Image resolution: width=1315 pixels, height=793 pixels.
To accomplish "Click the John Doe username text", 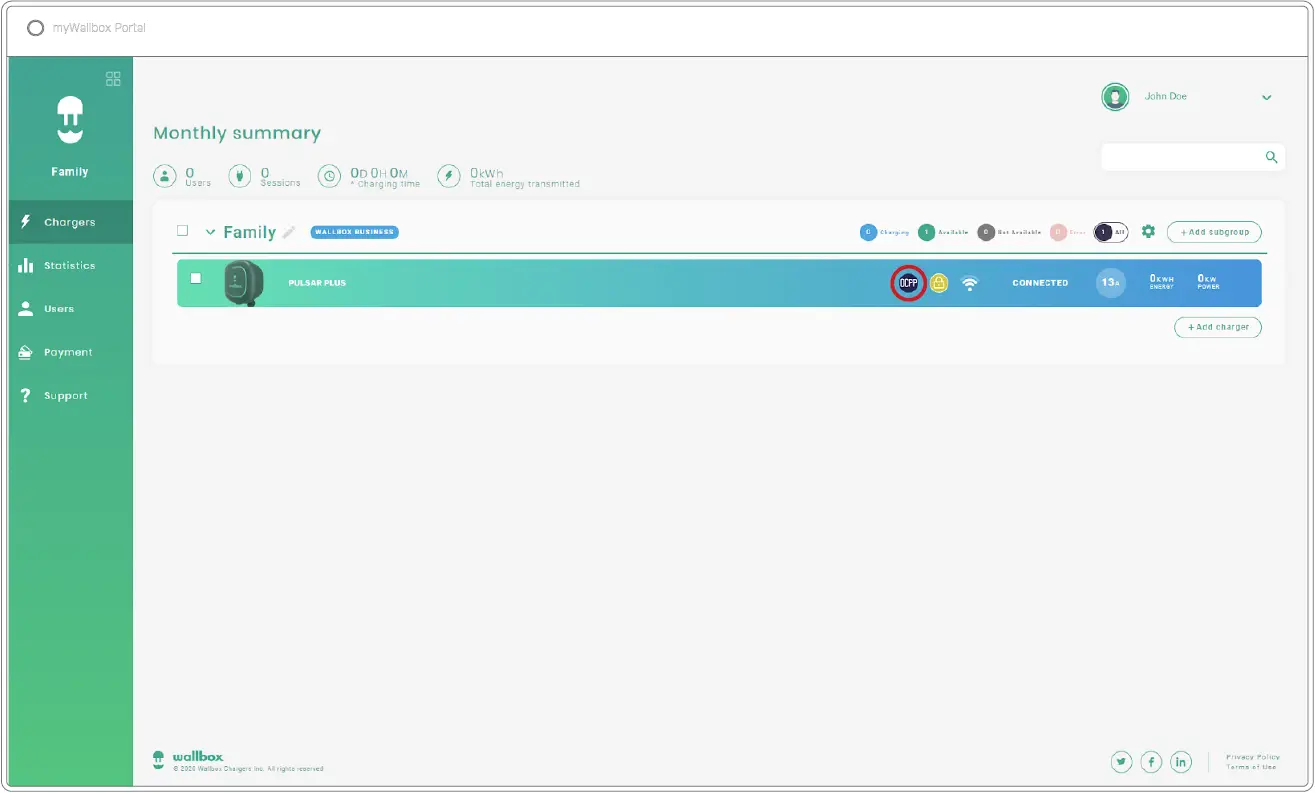I will (x=1166, y=97).
